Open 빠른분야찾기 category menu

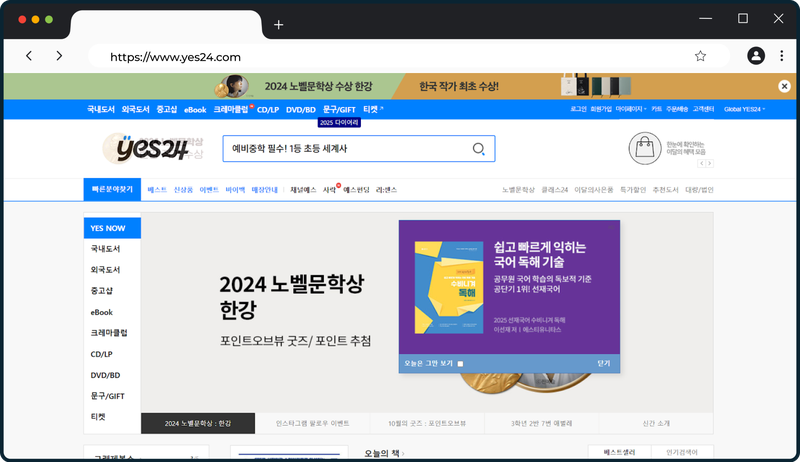pyautogui.click(x=112, y=189)
